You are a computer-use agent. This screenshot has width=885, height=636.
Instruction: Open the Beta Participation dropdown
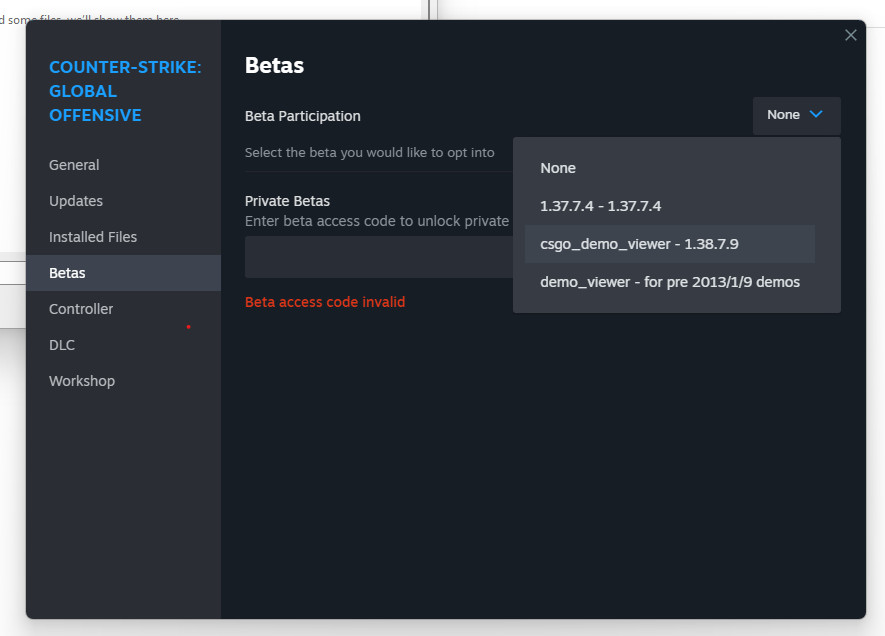coord(796,115)
